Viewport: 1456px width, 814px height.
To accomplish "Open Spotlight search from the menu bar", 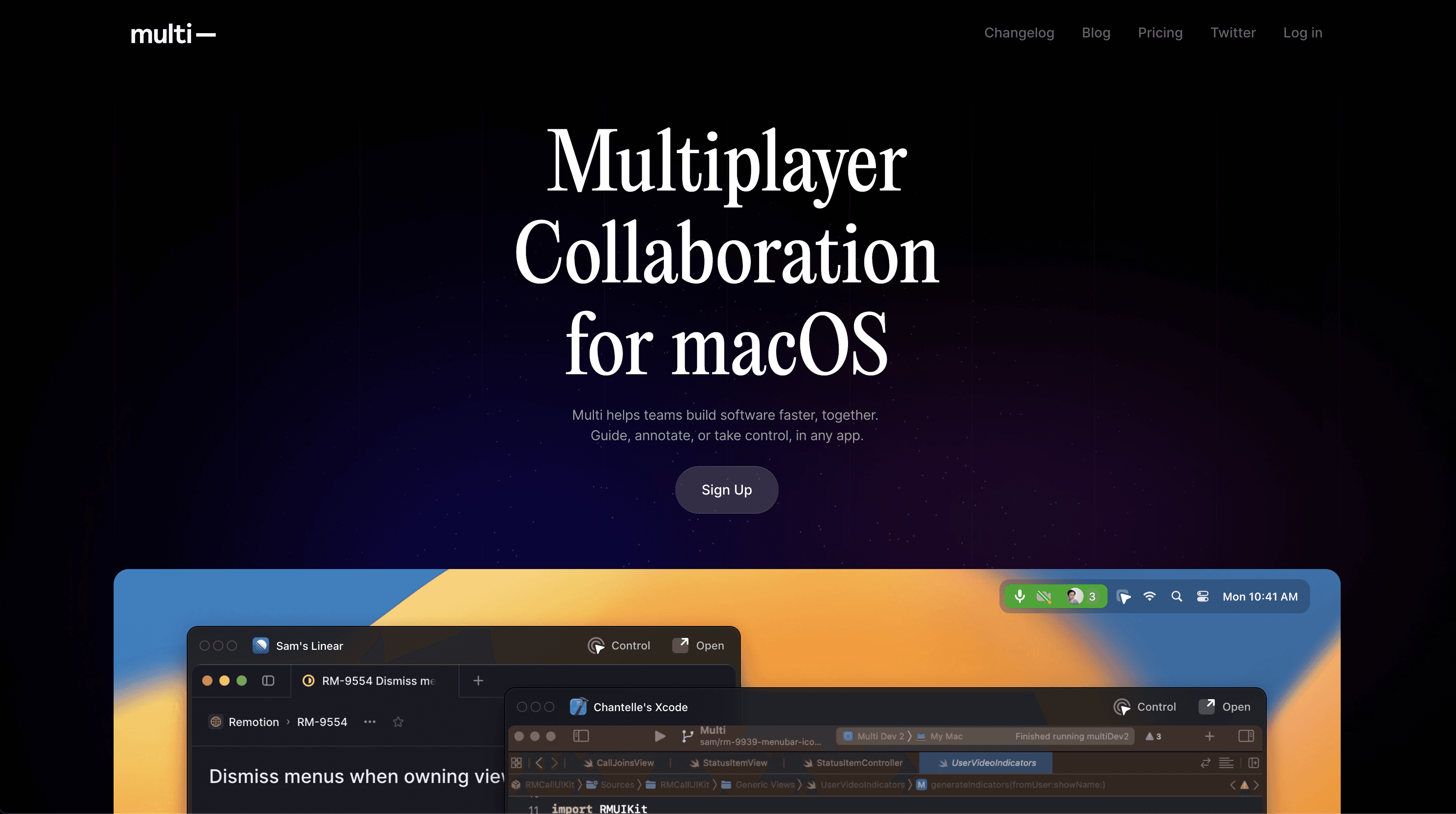I will click(x=1177, y=596).
